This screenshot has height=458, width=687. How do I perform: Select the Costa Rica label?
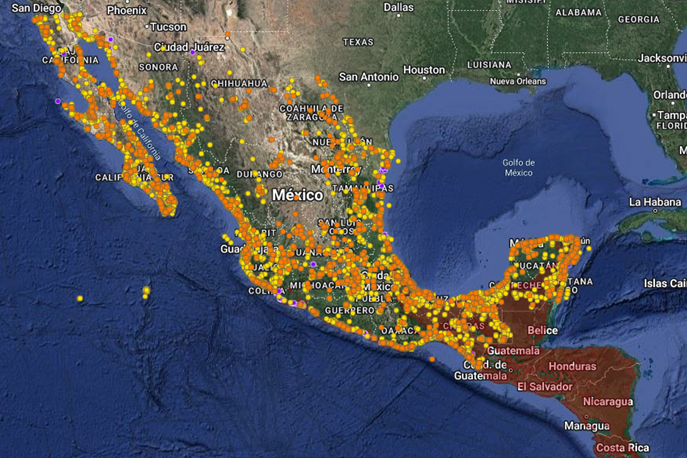point(623,448)
